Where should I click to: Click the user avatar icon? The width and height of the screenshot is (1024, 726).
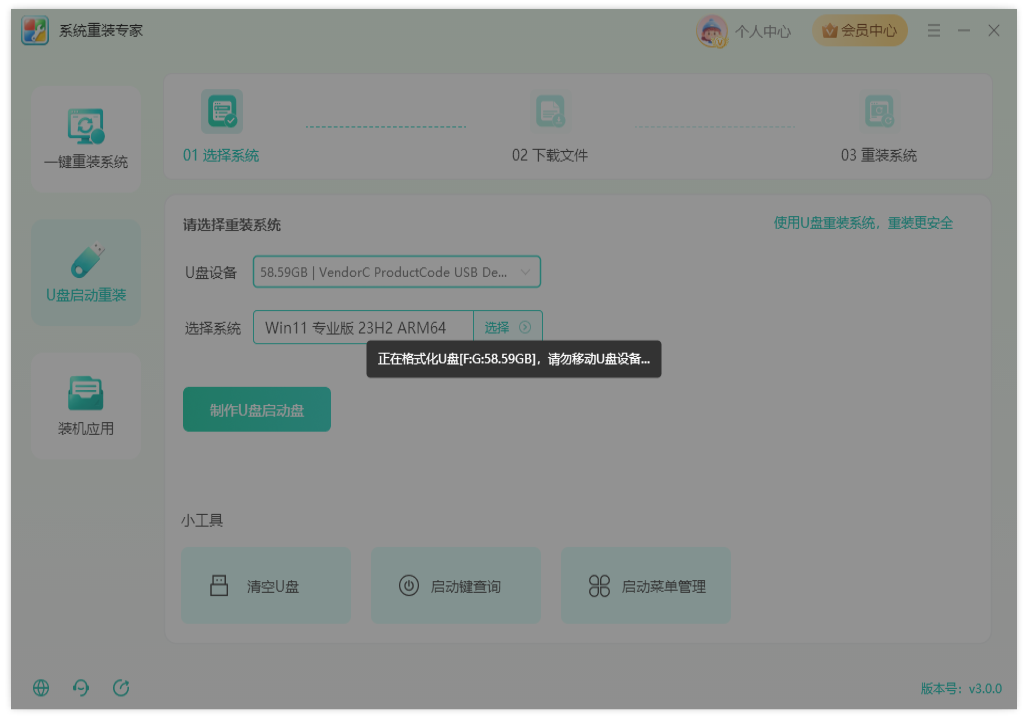click(x=711, y=31)
